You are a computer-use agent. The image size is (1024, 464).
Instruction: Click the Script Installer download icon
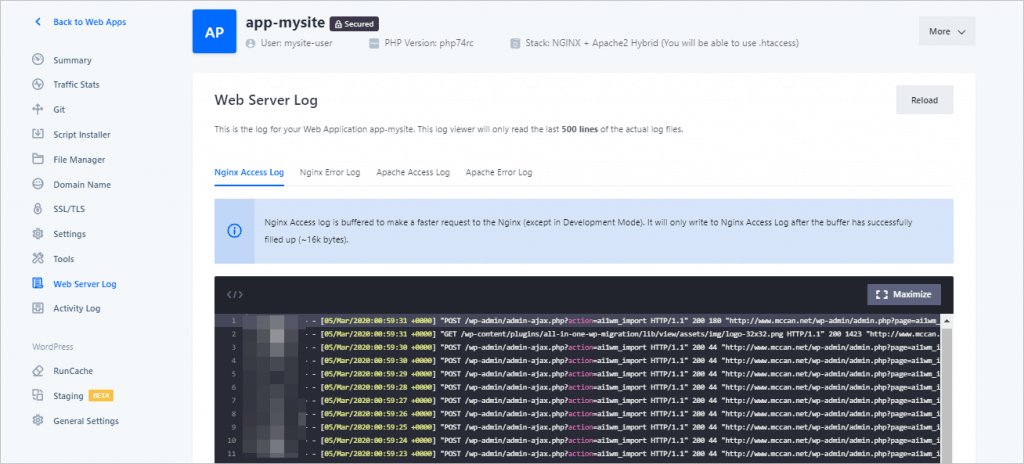[38, 134]
